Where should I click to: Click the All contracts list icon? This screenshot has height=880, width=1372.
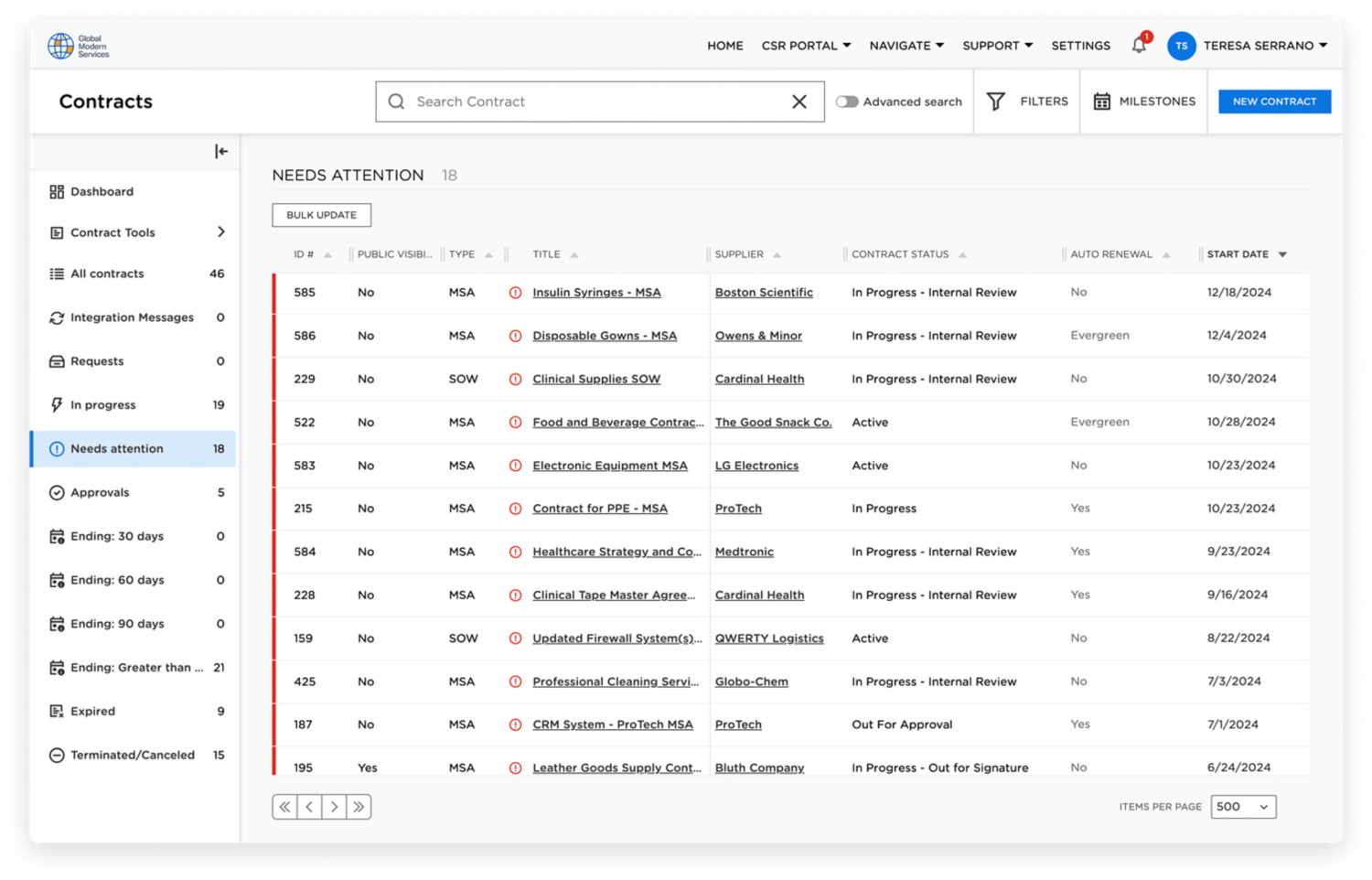57,274
